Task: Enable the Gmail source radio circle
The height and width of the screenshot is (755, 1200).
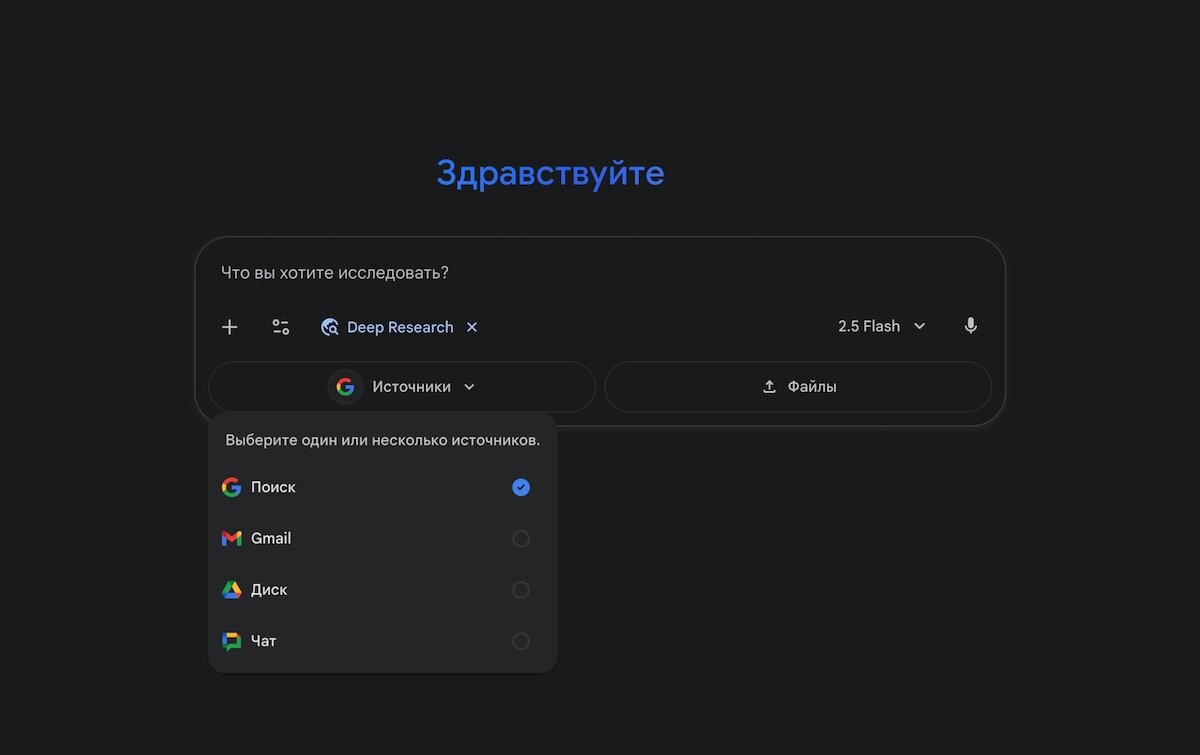Action: 521,539
